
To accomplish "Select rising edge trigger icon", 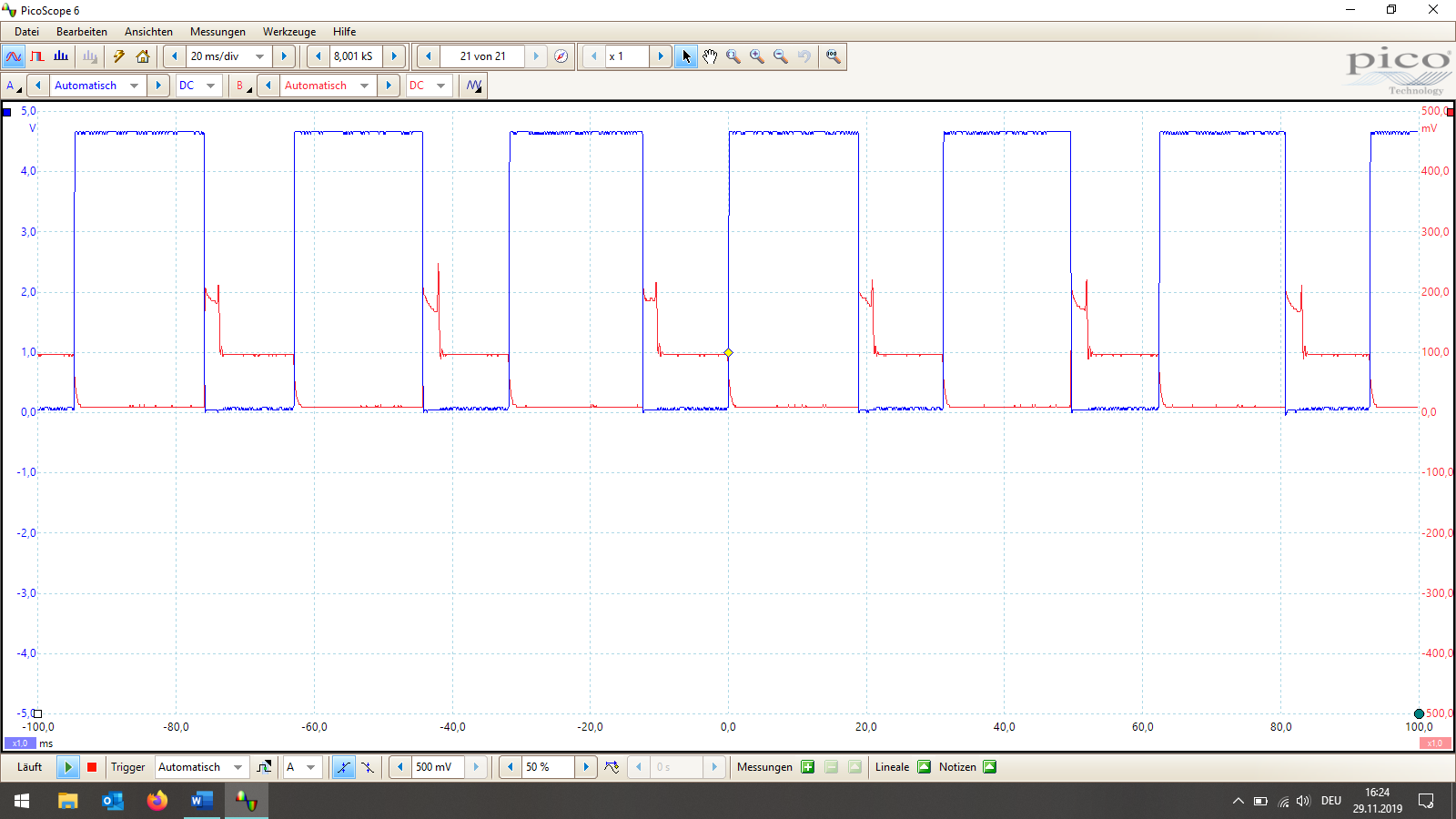I will point(343,767).
